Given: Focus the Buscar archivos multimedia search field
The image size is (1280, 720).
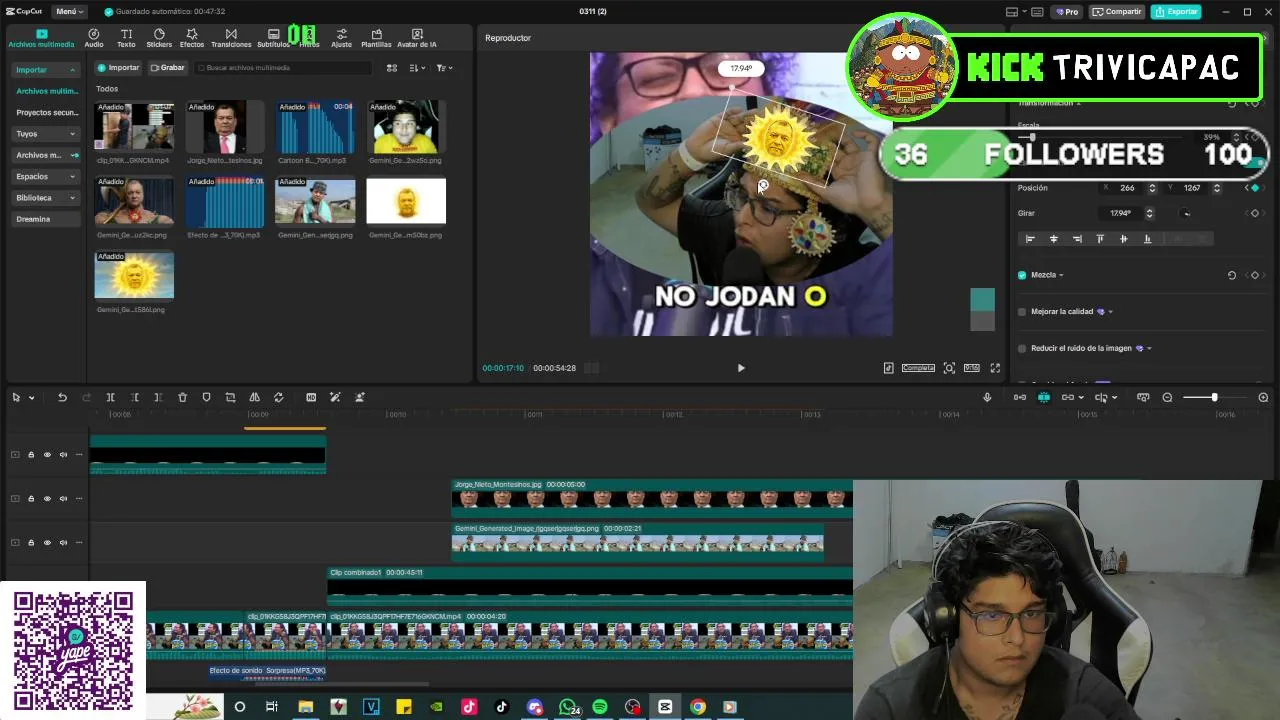Looking at the screenshot, I should coord(284,68).
